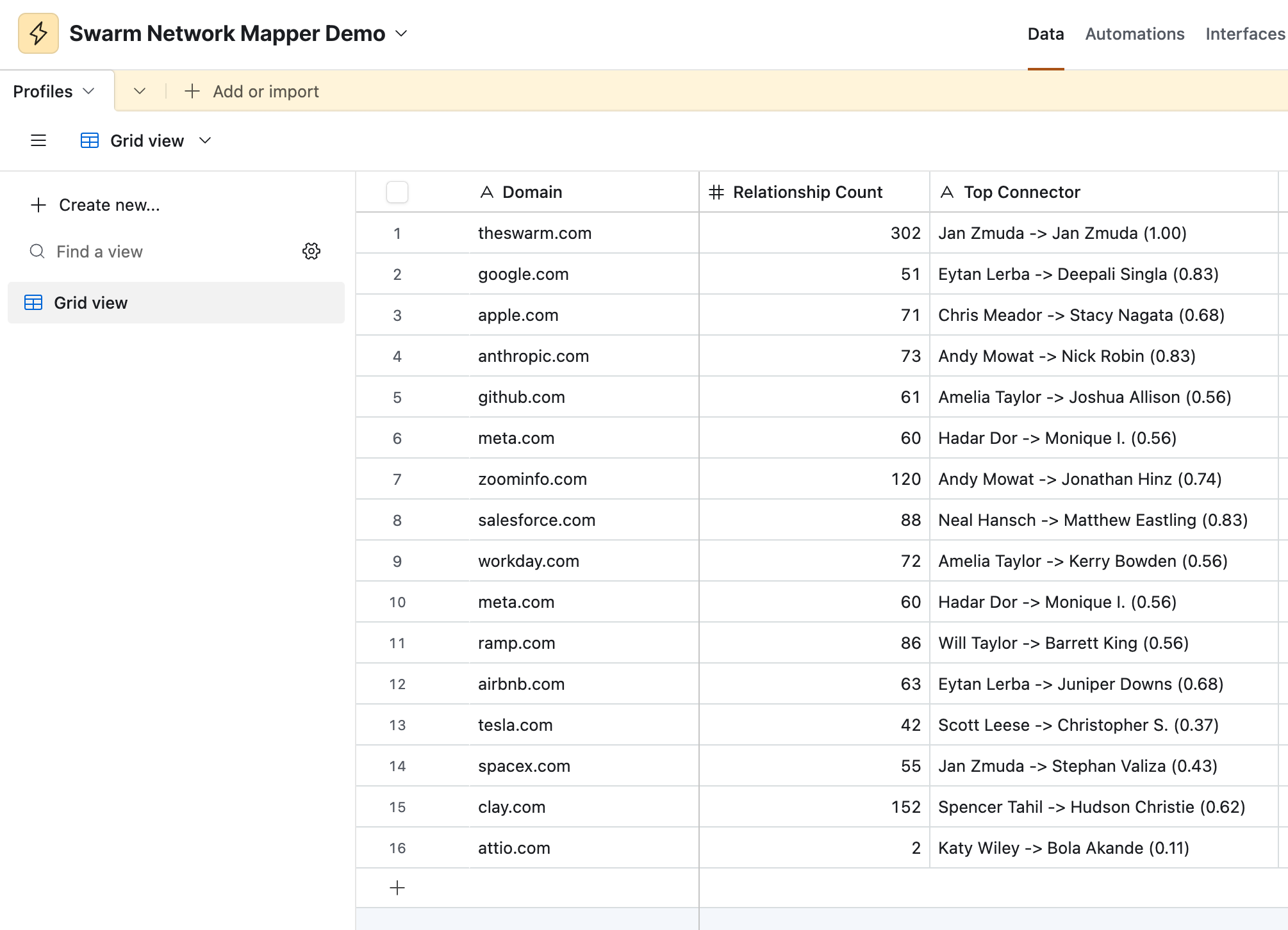
Task: Click the Grid view toolbar icon
Action: coord(90,141)
